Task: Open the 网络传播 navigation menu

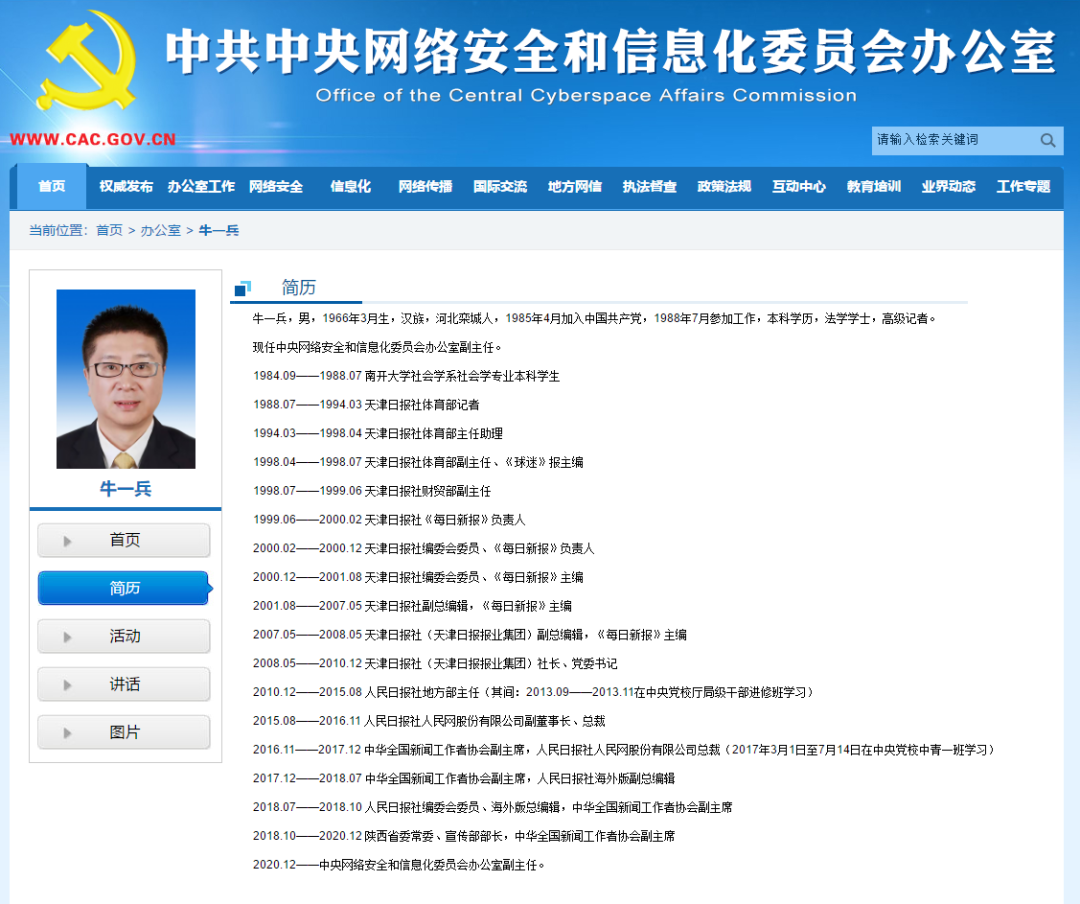Action: click(425, 186)
